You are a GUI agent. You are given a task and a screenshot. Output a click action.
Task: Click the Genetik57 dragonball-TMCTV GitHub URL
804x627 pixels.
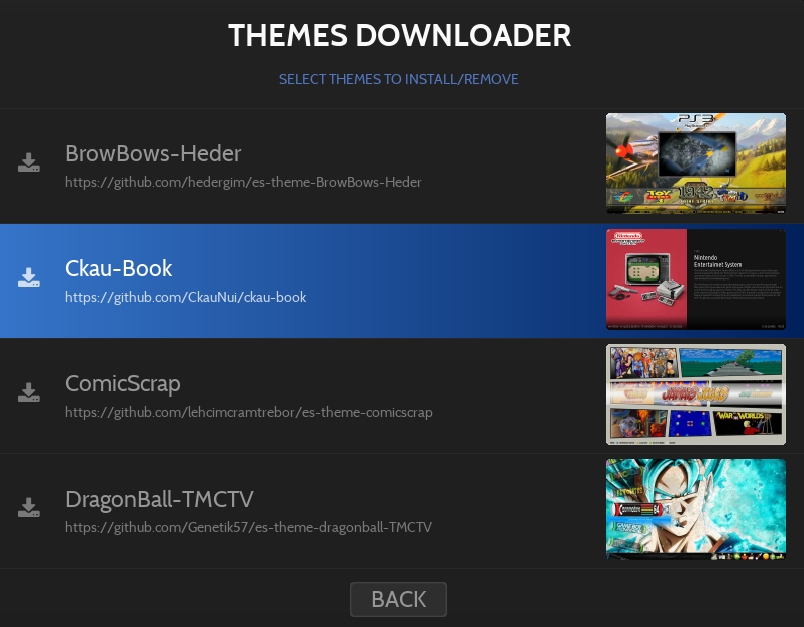pyautogui.click(x=248, y=528)
